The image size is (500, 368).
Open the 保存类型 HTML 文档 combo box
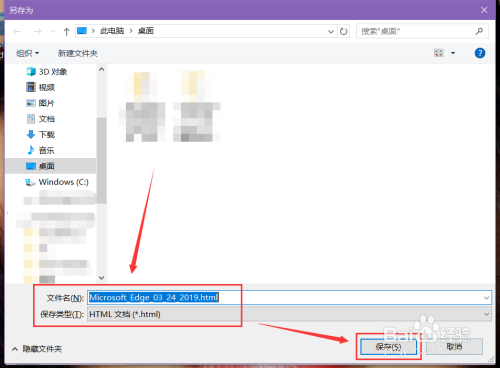[289, 314]
